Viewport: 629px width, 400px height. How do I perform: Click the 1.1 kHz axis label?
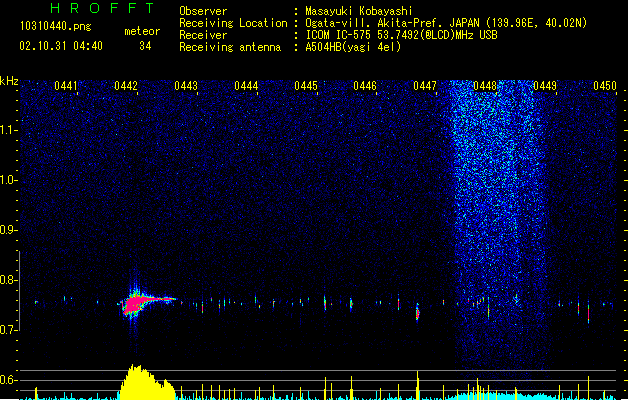click(x=8, y=130)
